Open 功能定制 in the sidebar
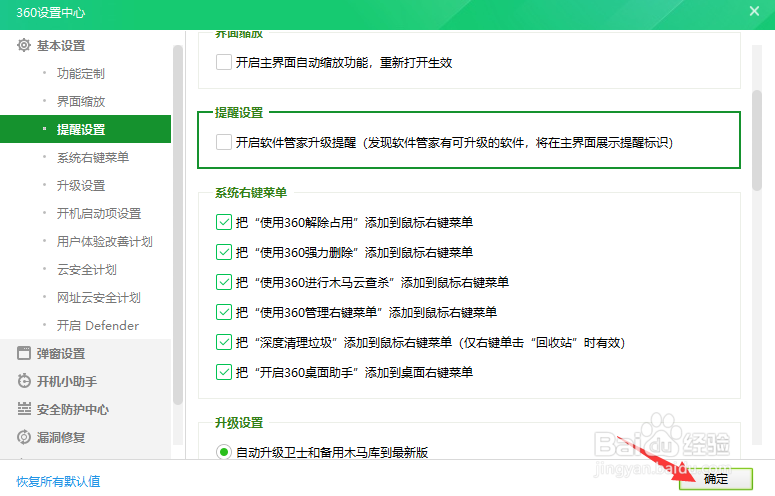 [x=81, y=74]
